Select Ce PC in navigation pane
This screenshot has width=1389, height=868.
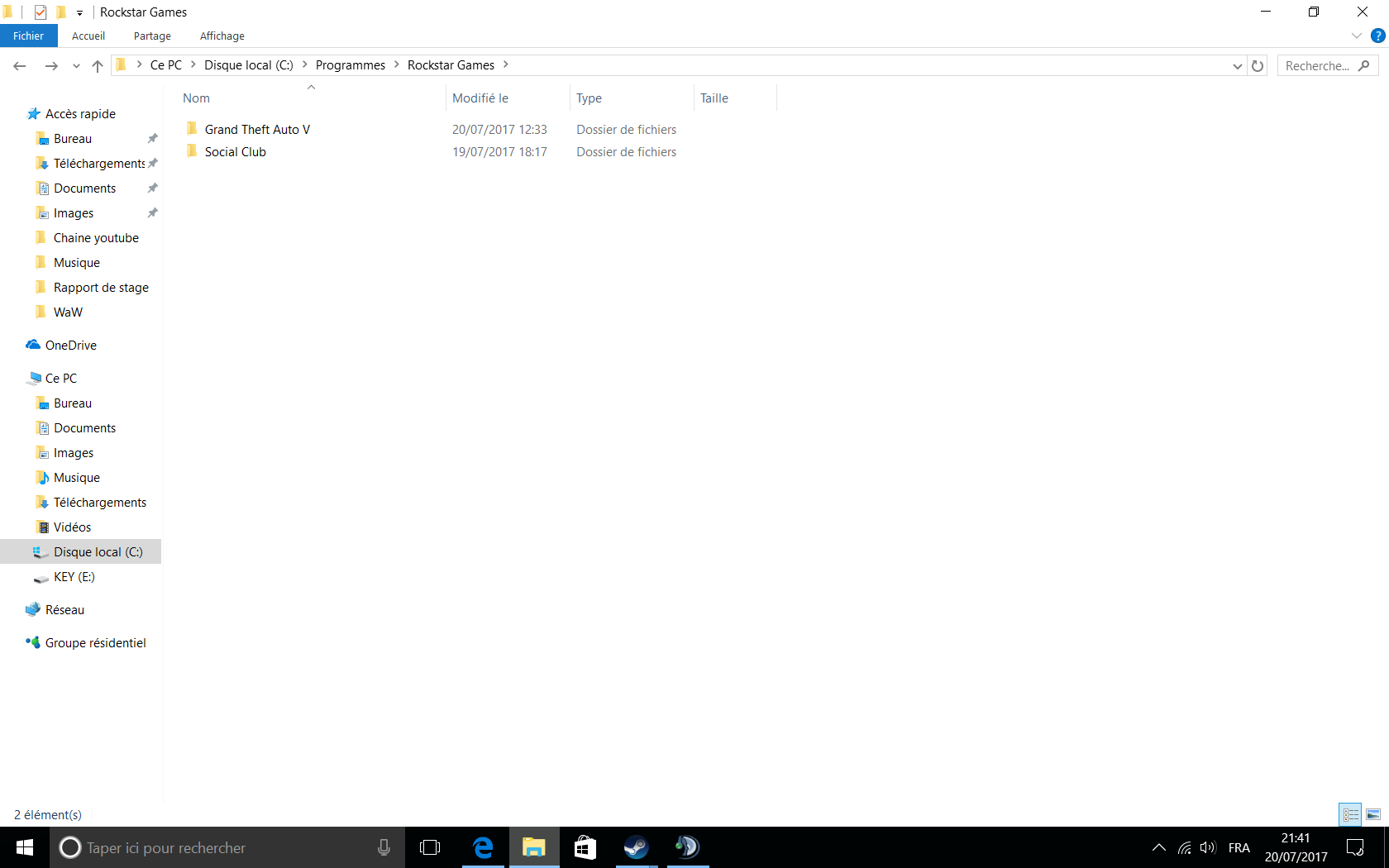click(61, 379)
